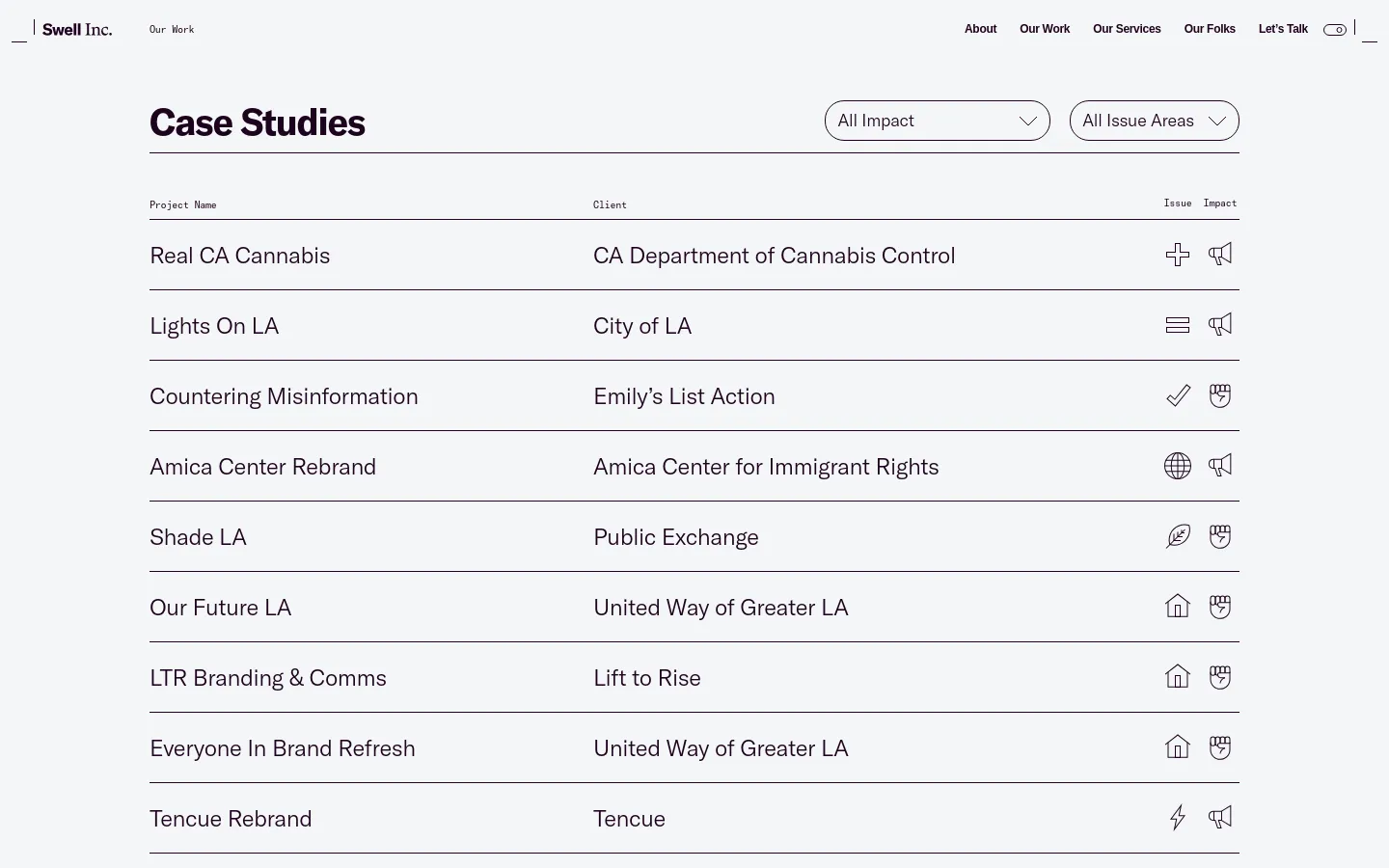Image resolution: width=1389 pixels, height=868 pixels.
Task: Open the Our Future LA case study
Action: tap(220, 608)
